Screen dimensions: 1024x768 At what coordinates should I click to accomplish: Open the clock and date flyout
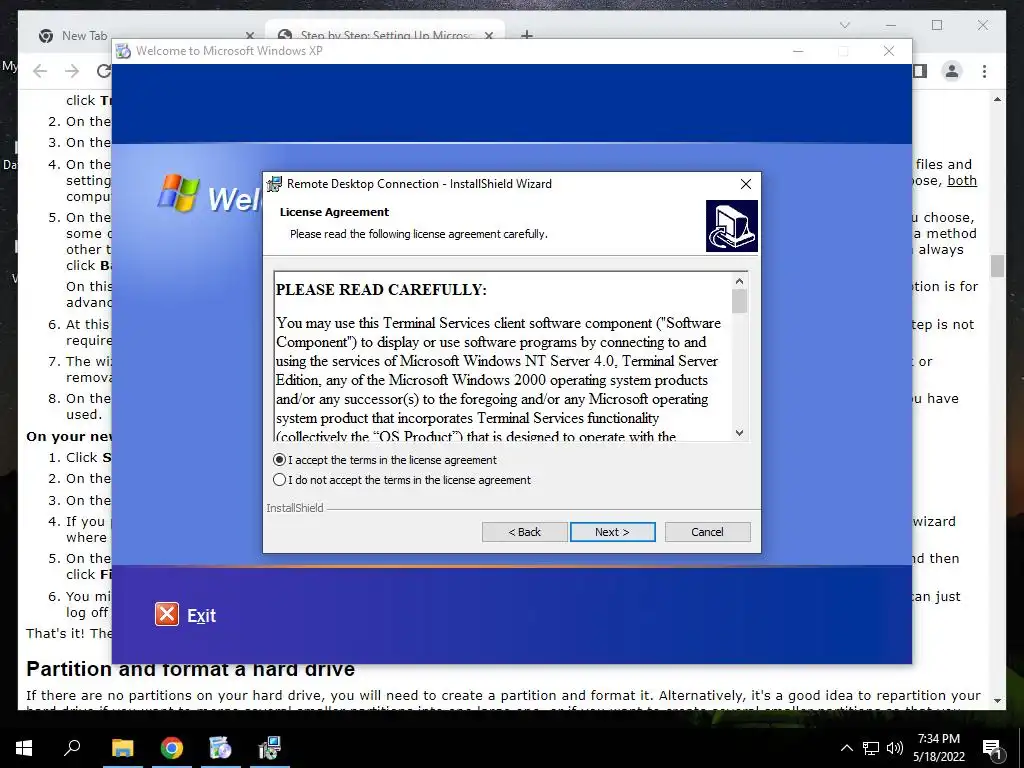pos(939,748)
